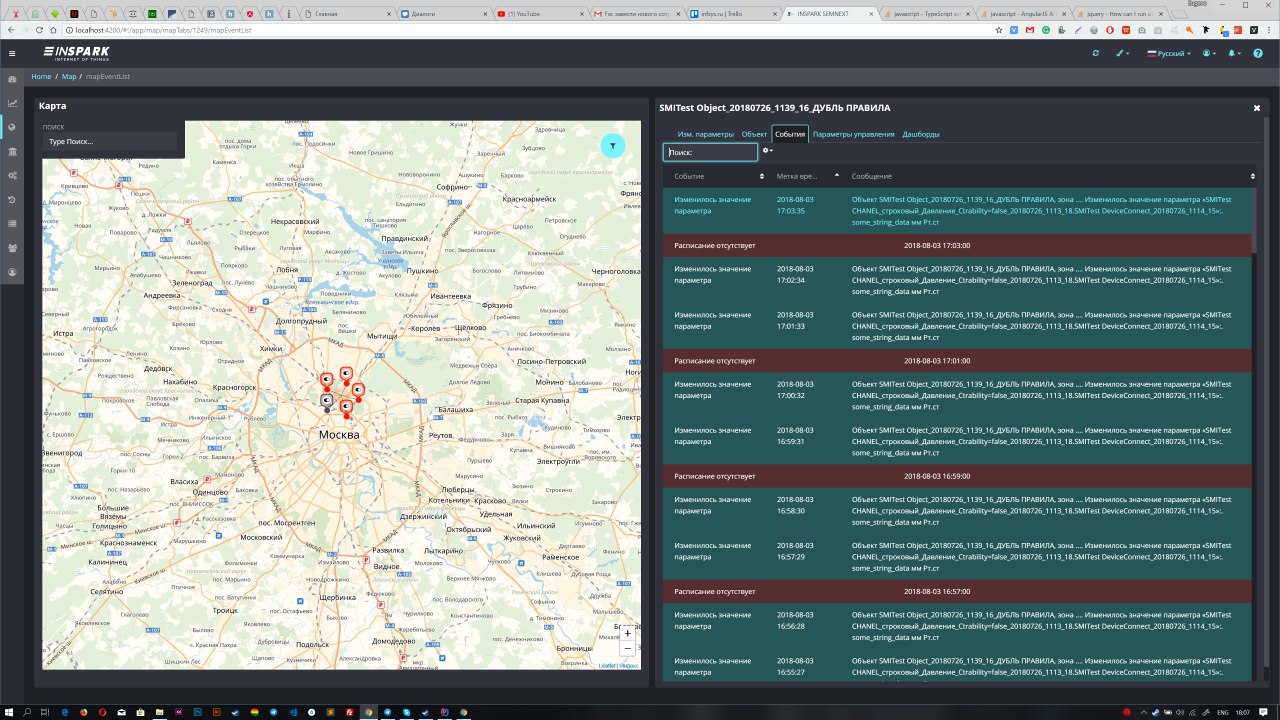Image resolution: width=1280 pixels, height=720 pixels.
Task: Switch to the Изм. параметры tab
Action: (705, 134)
